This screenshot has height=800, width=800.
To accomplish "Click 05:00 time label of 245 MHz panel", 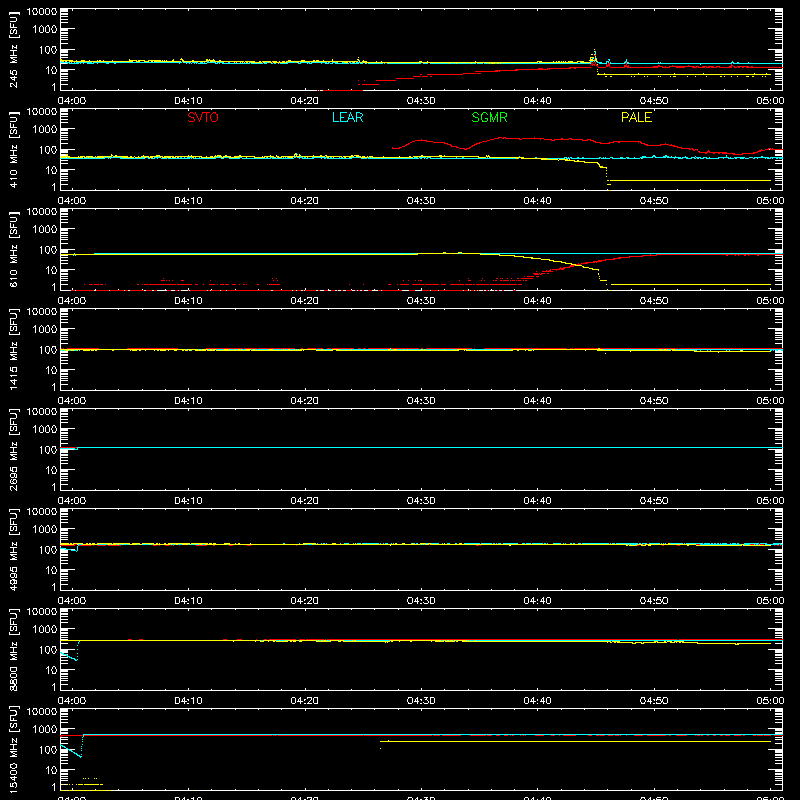I will pos(770,101).
